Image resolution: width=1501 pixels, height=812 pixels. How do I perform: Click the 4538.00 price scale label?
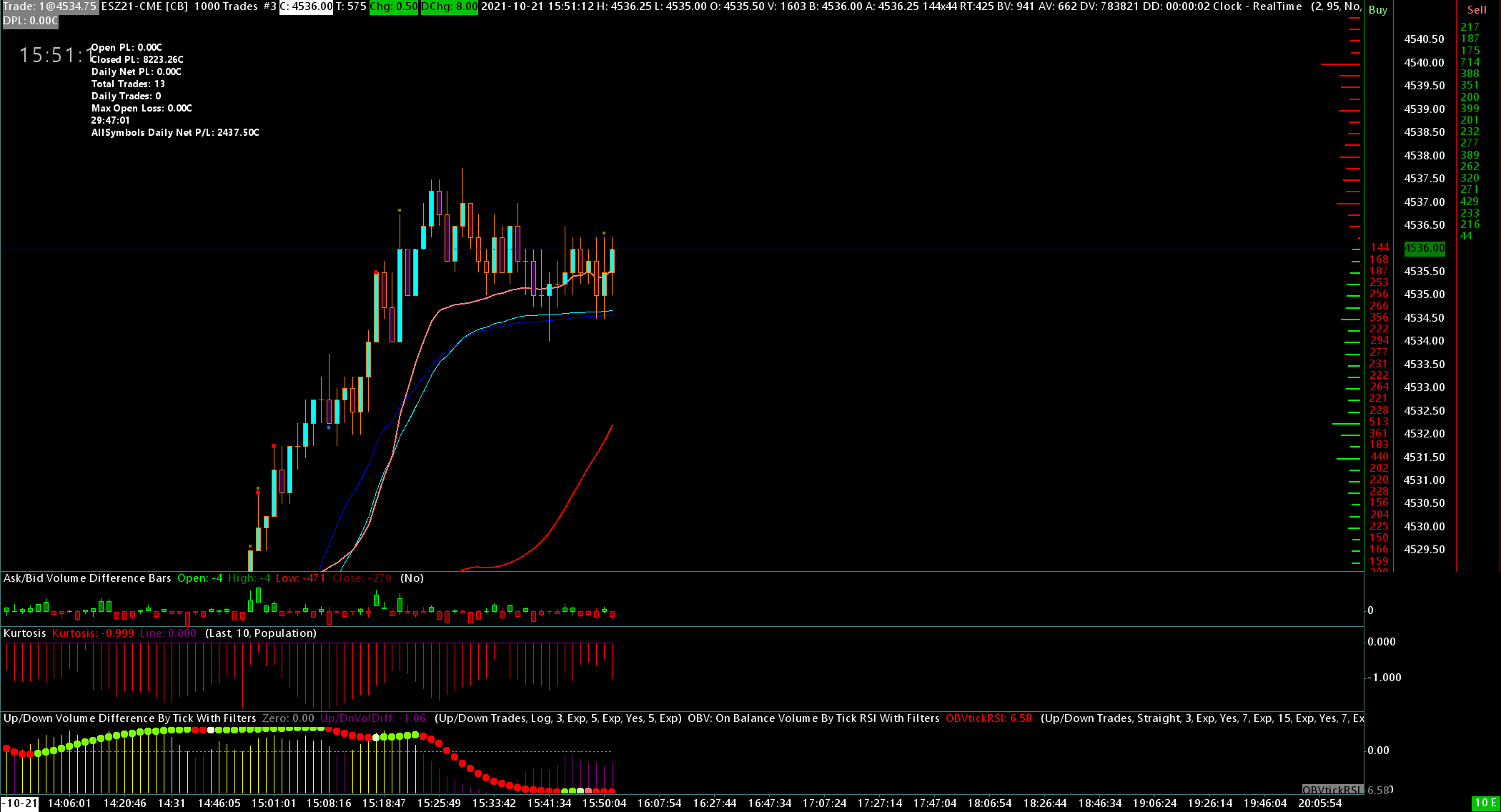pyautogui.click(x=1424, y=156)
